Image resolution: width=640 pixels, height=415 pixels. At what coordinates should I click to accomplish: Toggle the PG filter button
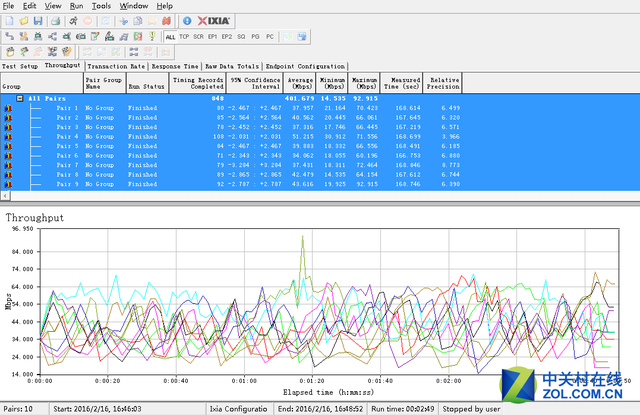pos(256,36)
